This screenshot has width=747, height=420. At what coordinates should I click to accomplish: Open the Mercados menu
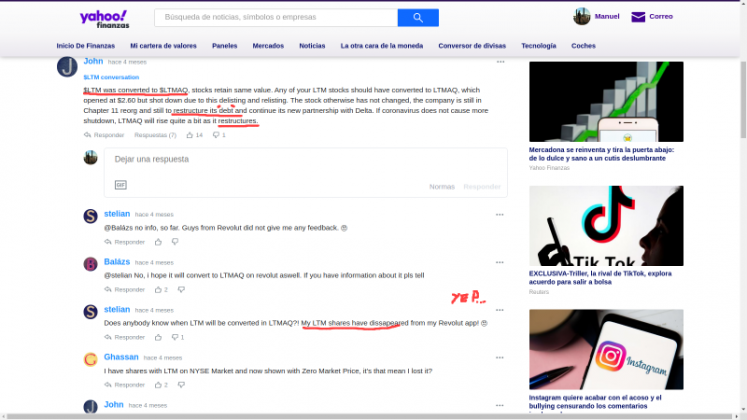pos(268,46)
